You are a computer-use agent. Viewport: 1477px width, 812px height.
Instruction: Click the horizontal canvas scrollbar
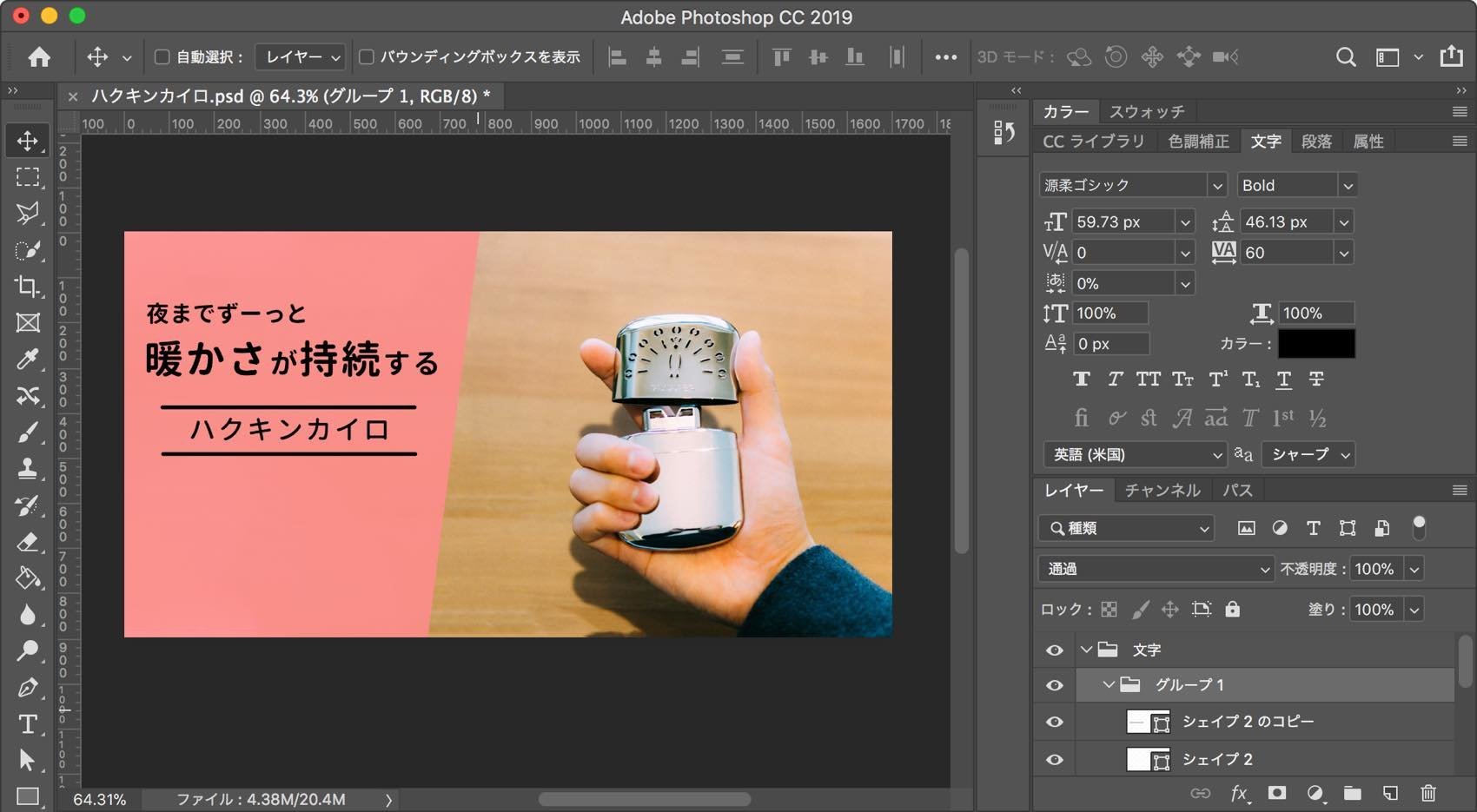pyautogui.click(x=645, y=799)
